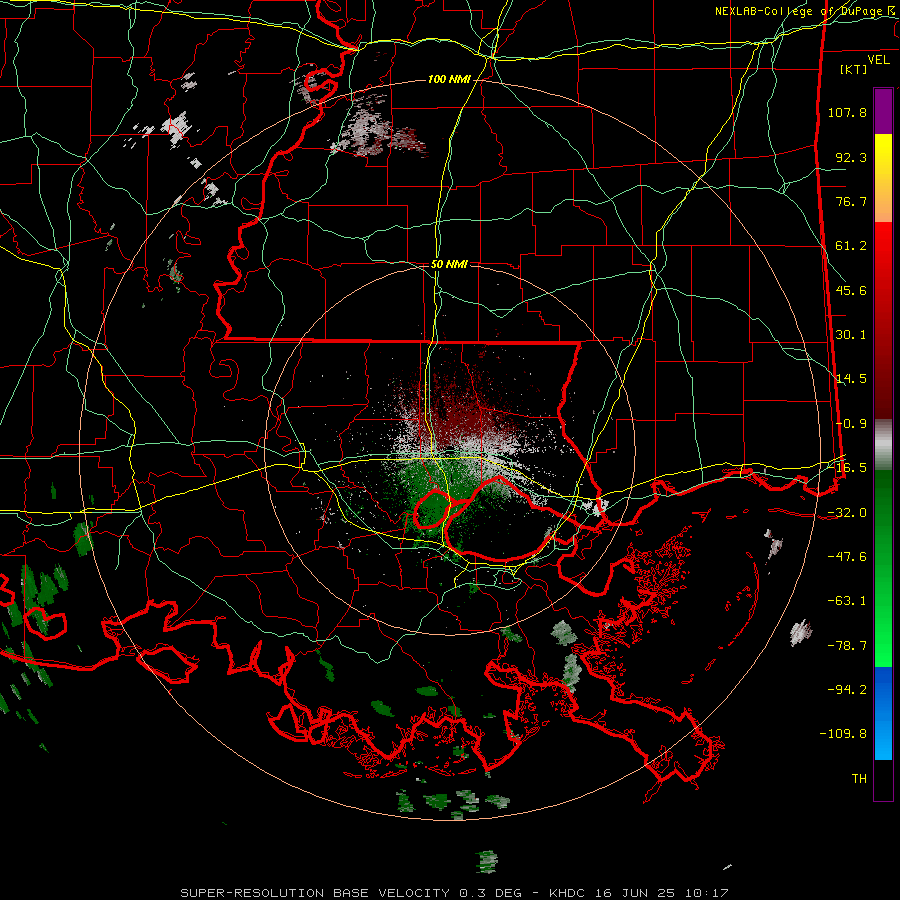The image size is (900, 900).
Task: Select the 45.6 scale value
Action: [851, 290]
